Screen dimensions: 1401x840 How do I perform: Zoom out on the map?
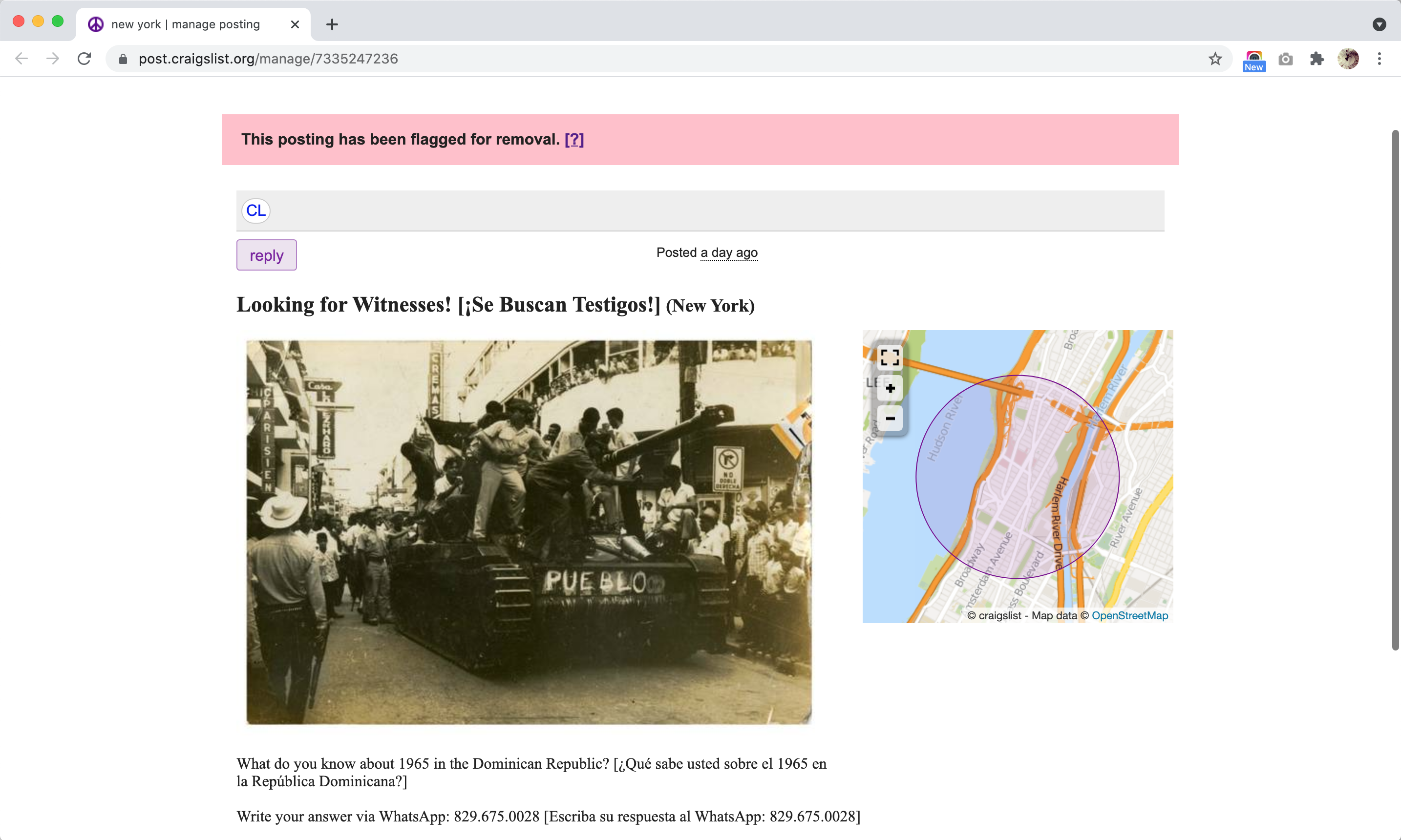(890, 419)
